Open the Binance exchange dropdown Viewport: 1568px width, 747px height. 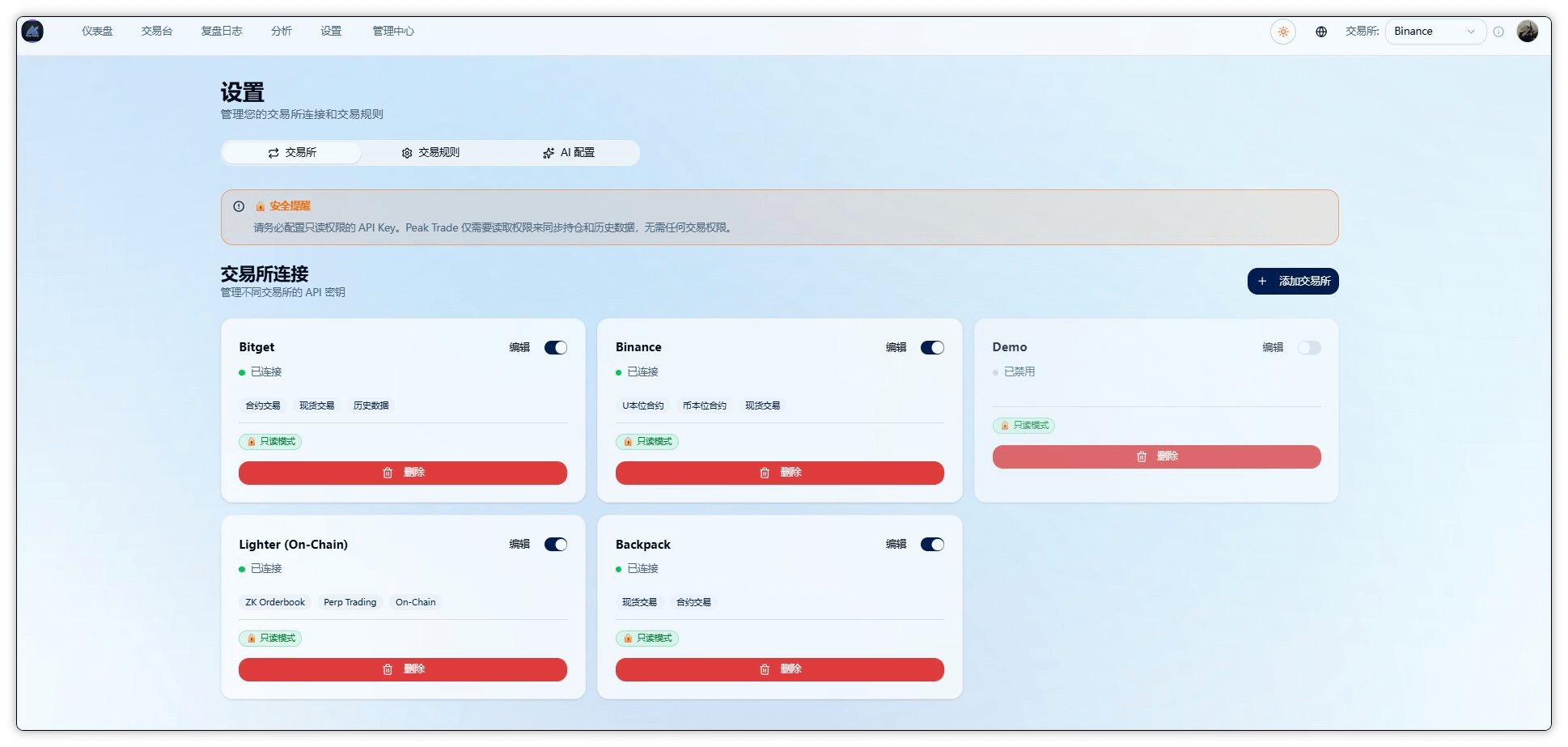click(1435, 32)
